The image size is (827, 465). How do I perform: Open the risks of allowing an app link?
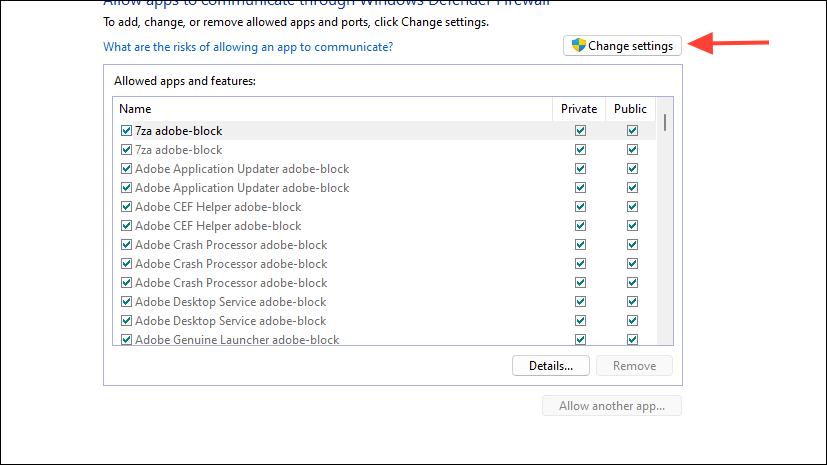pyautogui.click(x=248, y=47)
